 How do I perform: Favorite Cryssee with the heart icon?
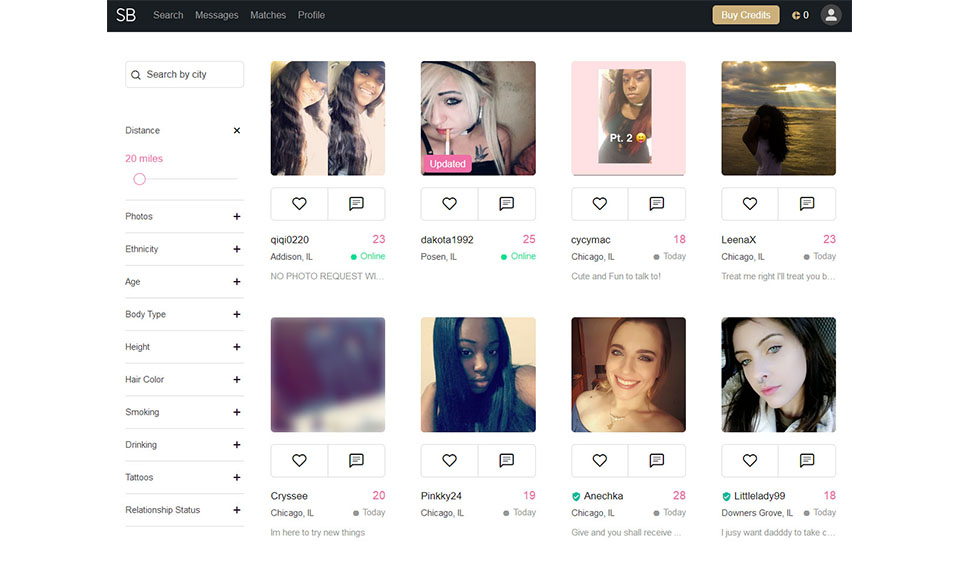click(299, 460)
